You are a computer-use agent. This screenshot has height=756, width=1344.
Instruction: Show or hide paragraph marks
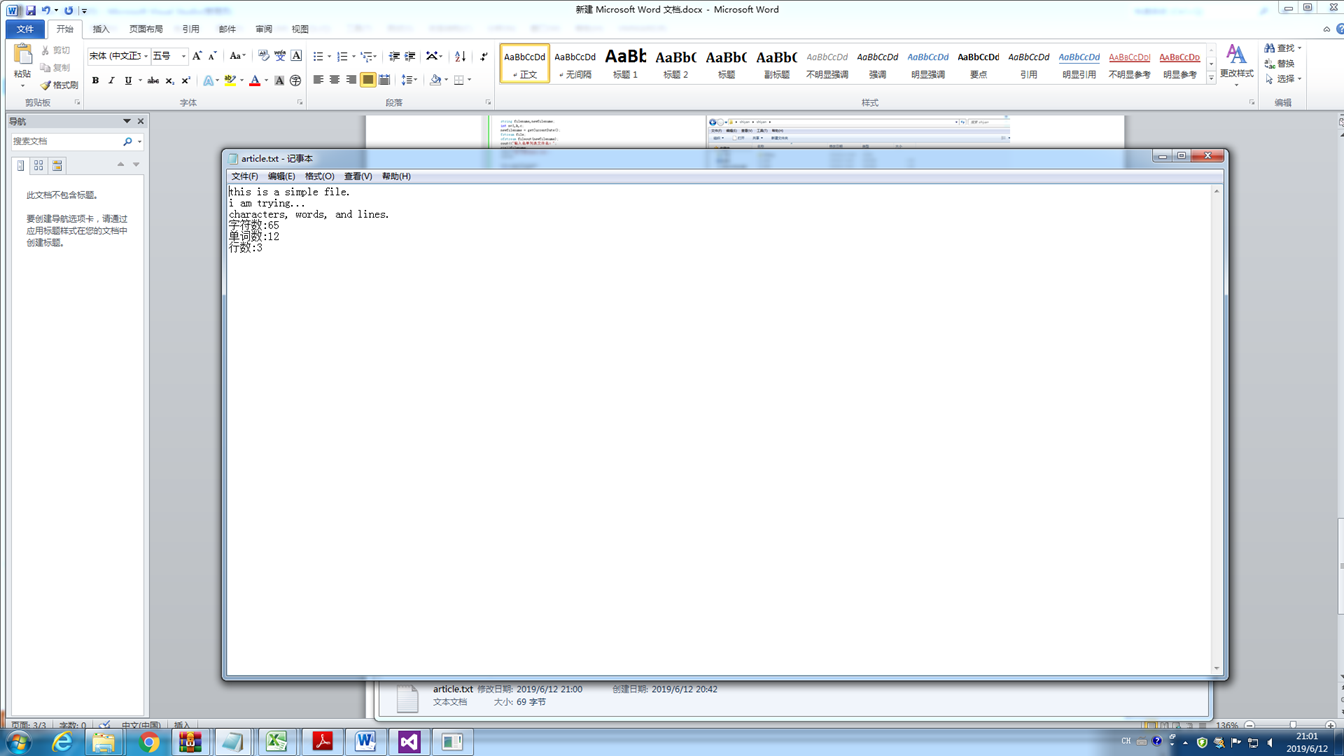(484, 56)
